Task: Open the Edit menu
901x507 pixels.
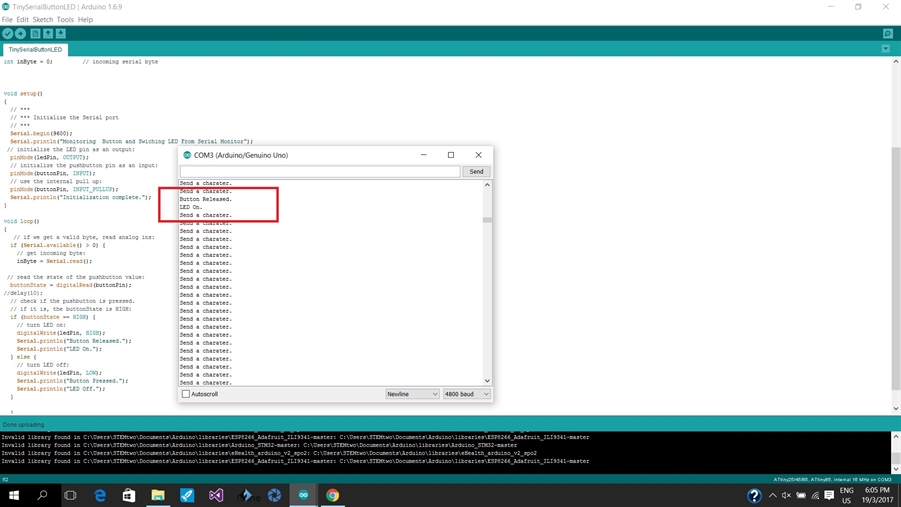Action: pyautogui.click(x=22, y=20)
